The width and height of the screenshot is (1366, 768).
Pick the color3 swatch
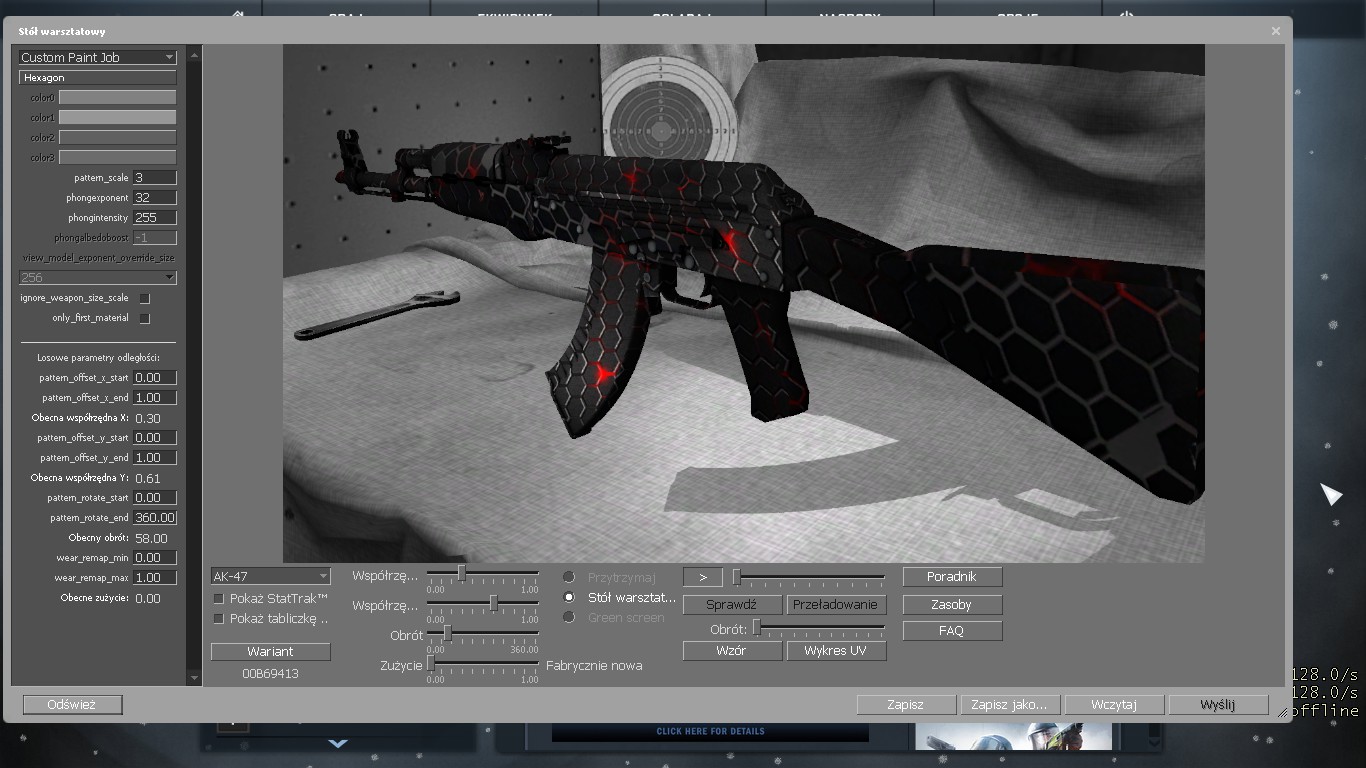[118, 157]
